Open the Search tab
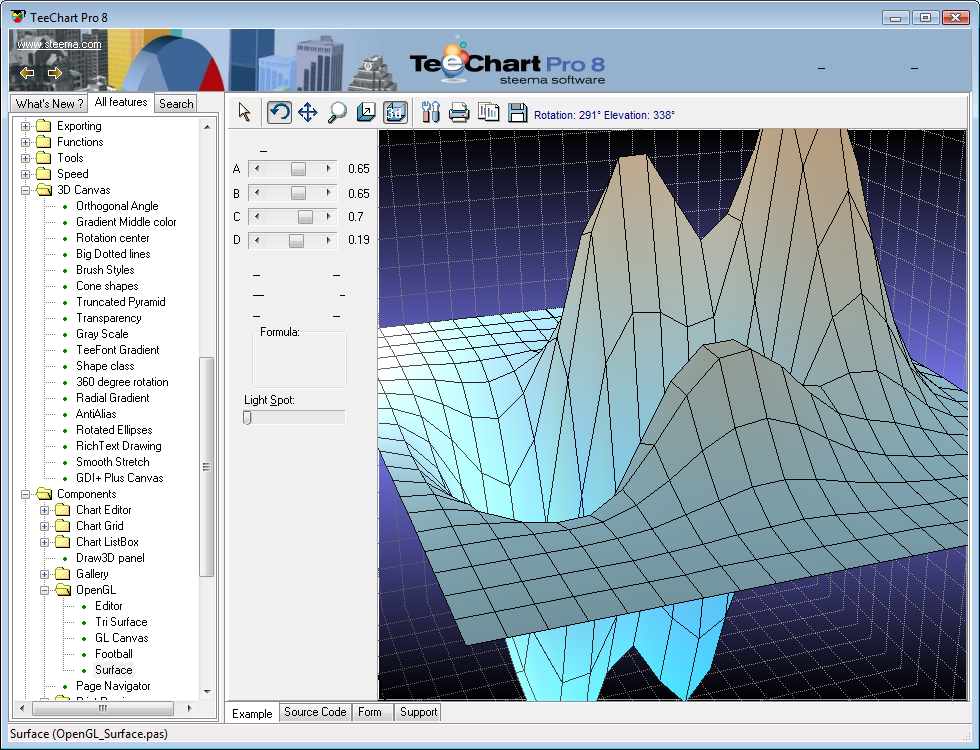The height and width of the screenshot is (750, 980). 176,104
